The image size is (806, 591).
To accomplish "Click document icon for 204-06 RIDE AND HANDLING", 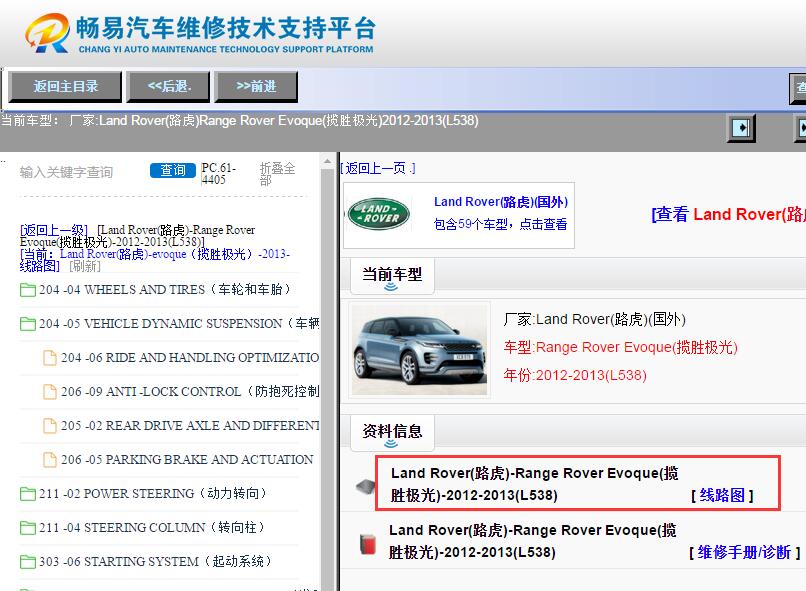I will (50, 358).
